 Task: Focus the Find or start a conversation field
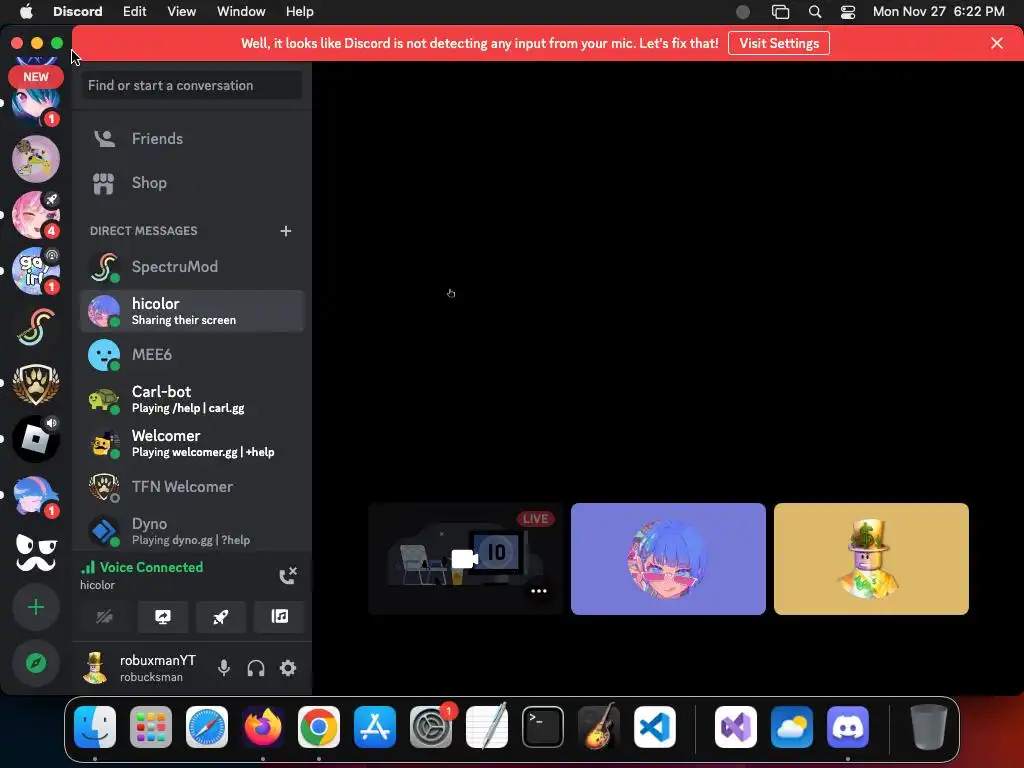192,86
